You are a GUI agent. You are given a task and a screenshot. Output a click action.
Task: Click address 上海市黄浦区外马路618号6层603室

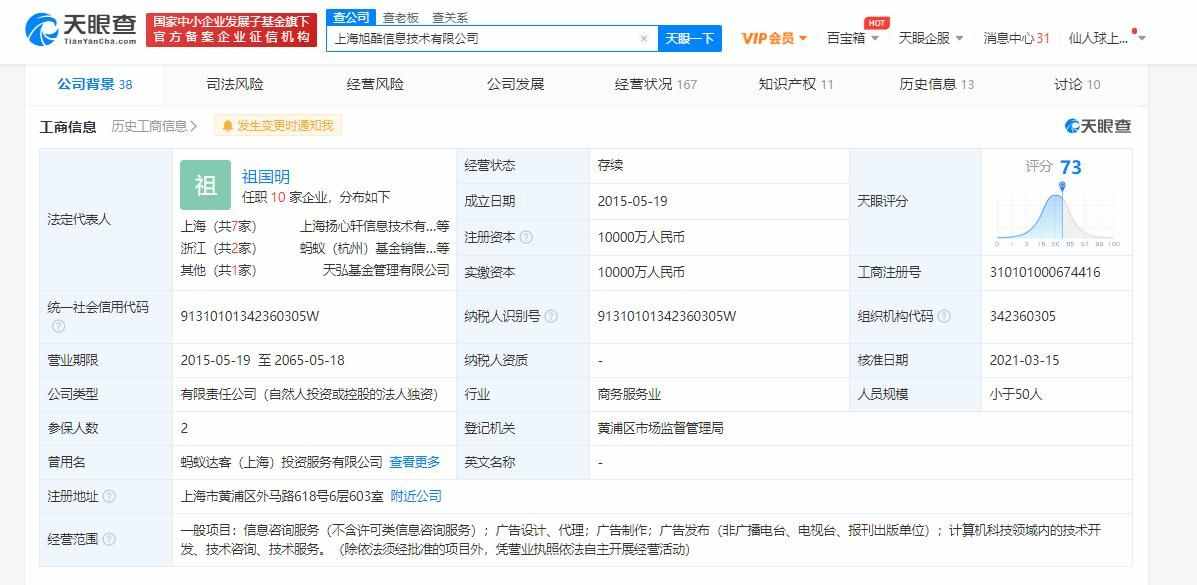282,496
